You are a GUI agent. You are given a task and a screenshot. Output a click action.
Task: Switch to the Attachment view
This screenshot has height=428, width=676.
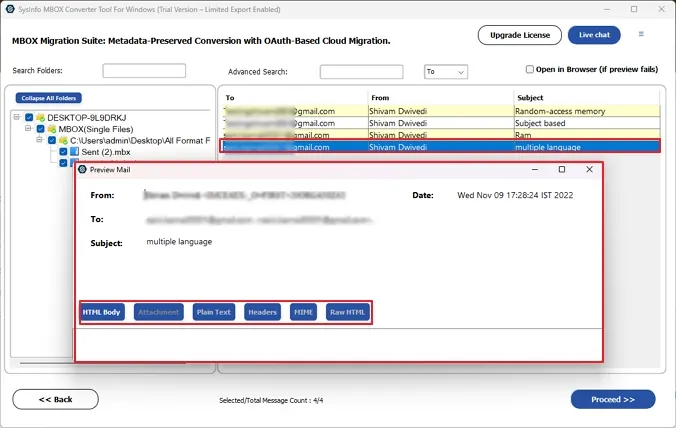(159, 312)
